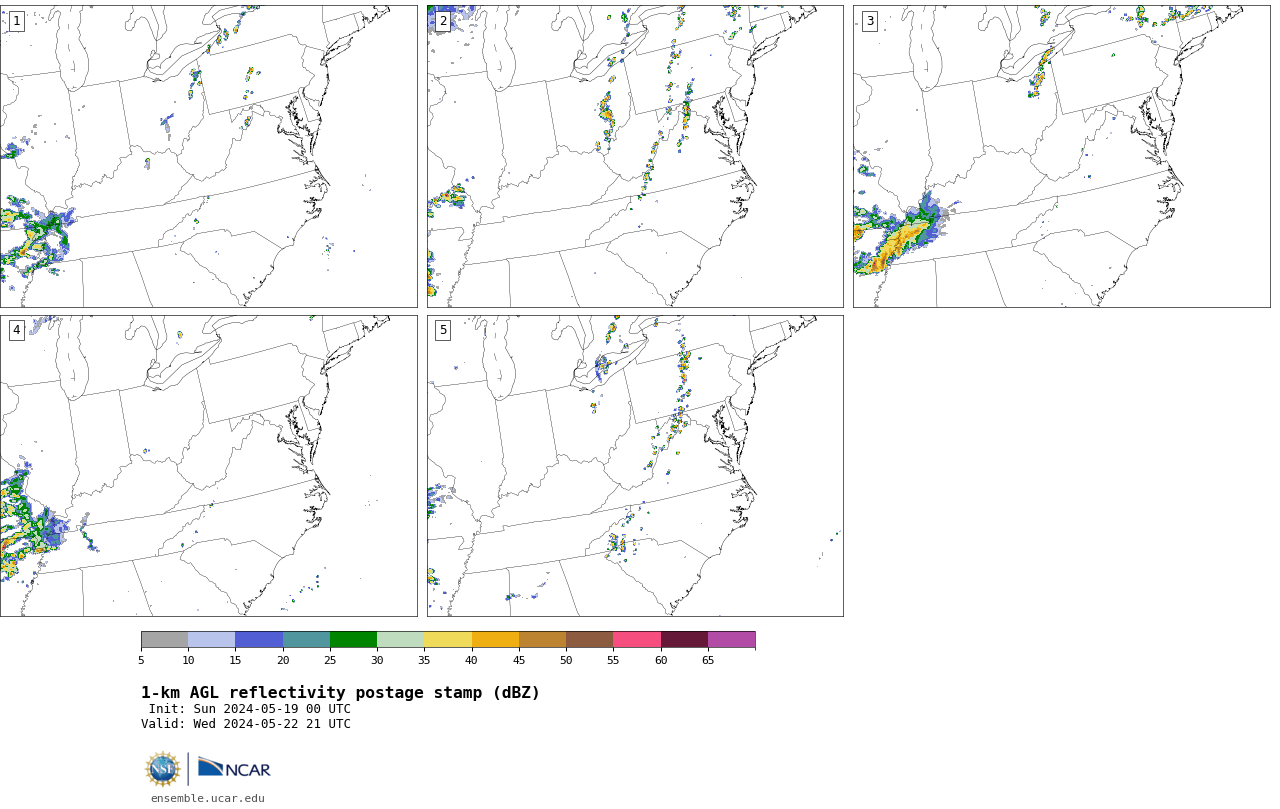
Task: Open ensemble member 2 reflectivity map
Action: click(x=635, y=156)
